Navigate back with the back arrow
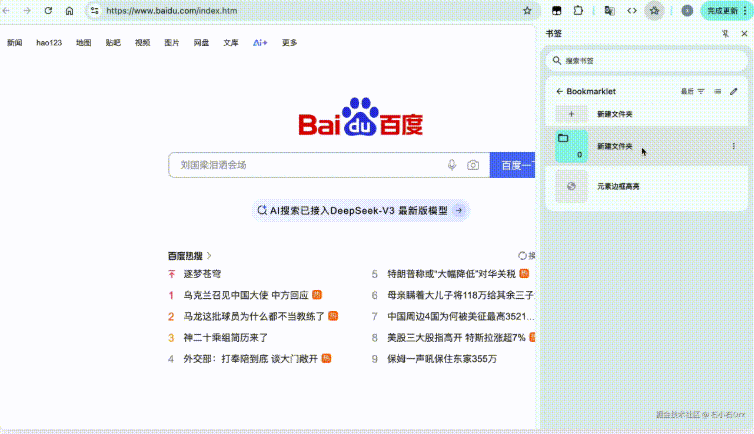Image resolution: width=754 pixels, height=434 pixels. point(6,11)
